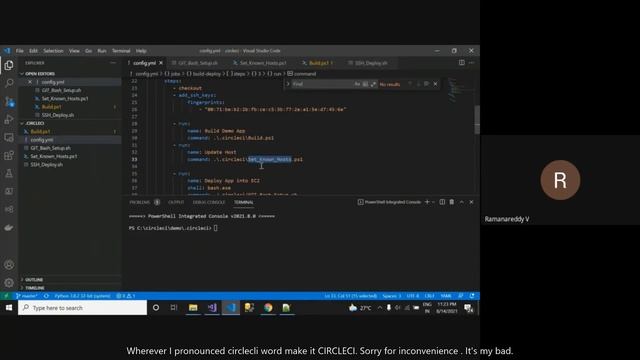Open the Selection menu
Image resolution: width=640 pixels, height=360 pixels.
click(x=53, y=51)
